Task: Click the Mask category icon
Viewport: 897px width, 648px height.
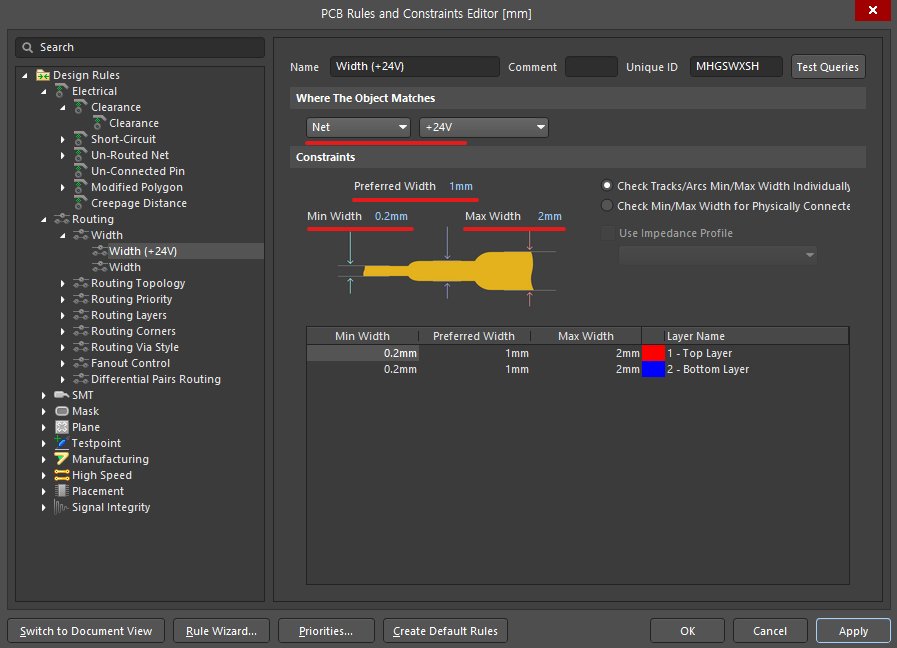Action: click(x=62, y=411)
